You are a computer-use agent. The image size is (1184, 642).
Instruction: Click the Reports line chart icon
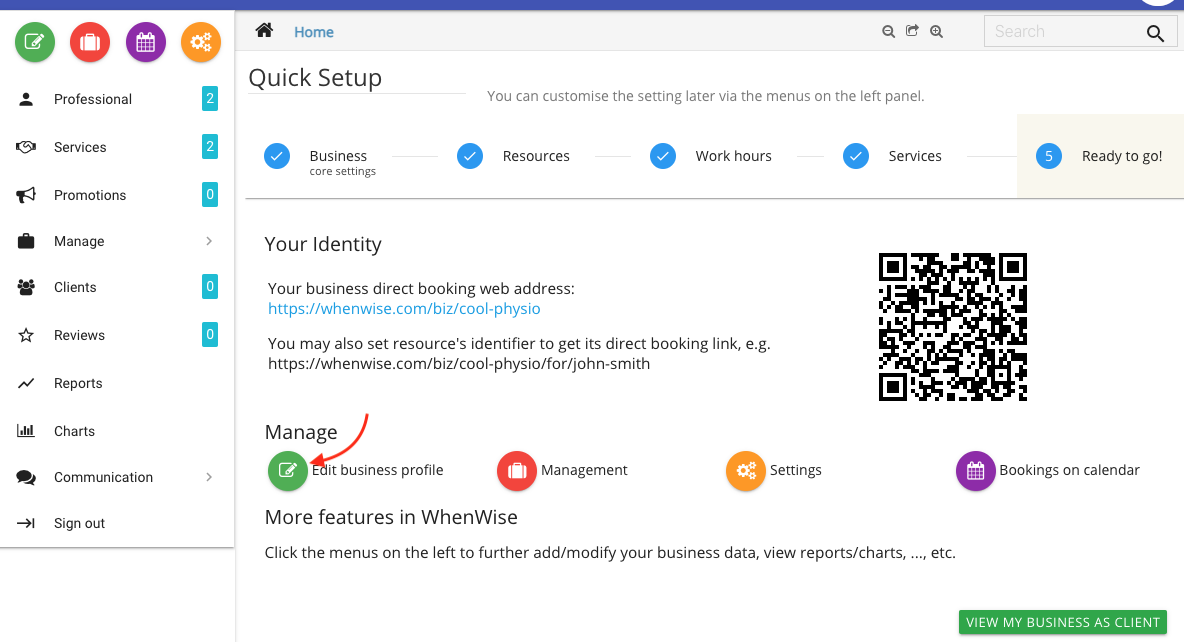click(26, 383)
